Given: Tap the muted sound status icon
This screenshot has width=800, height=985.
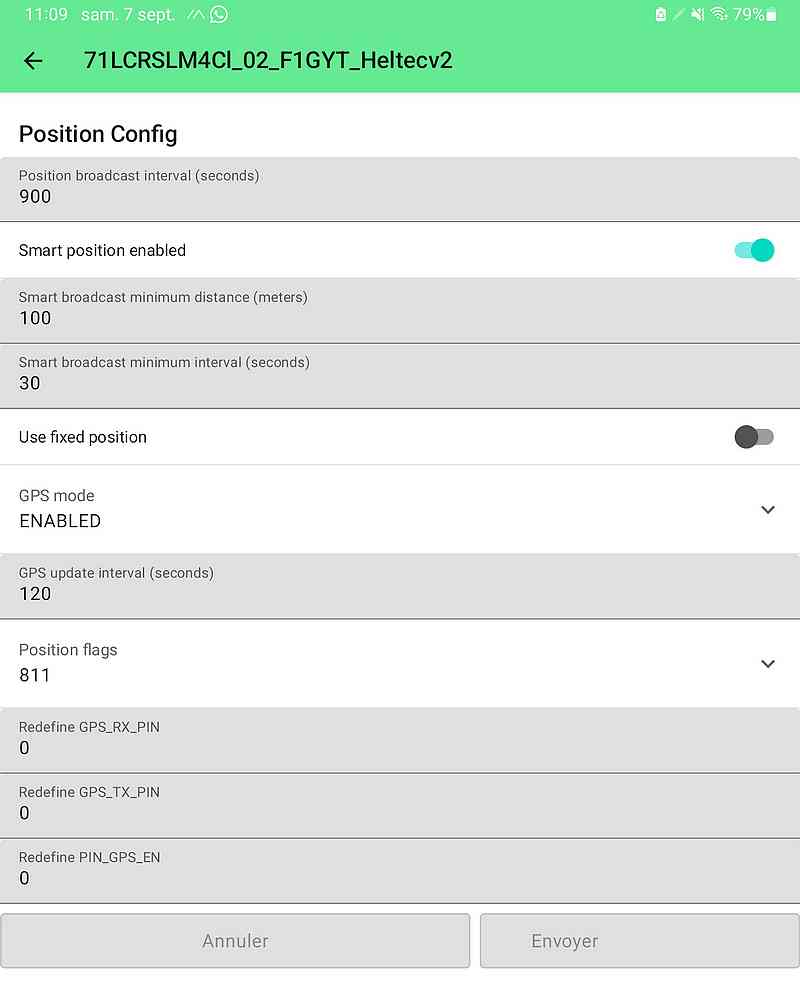Looking at the screenshot, I should pyautogui.click(x=697, y=14).
